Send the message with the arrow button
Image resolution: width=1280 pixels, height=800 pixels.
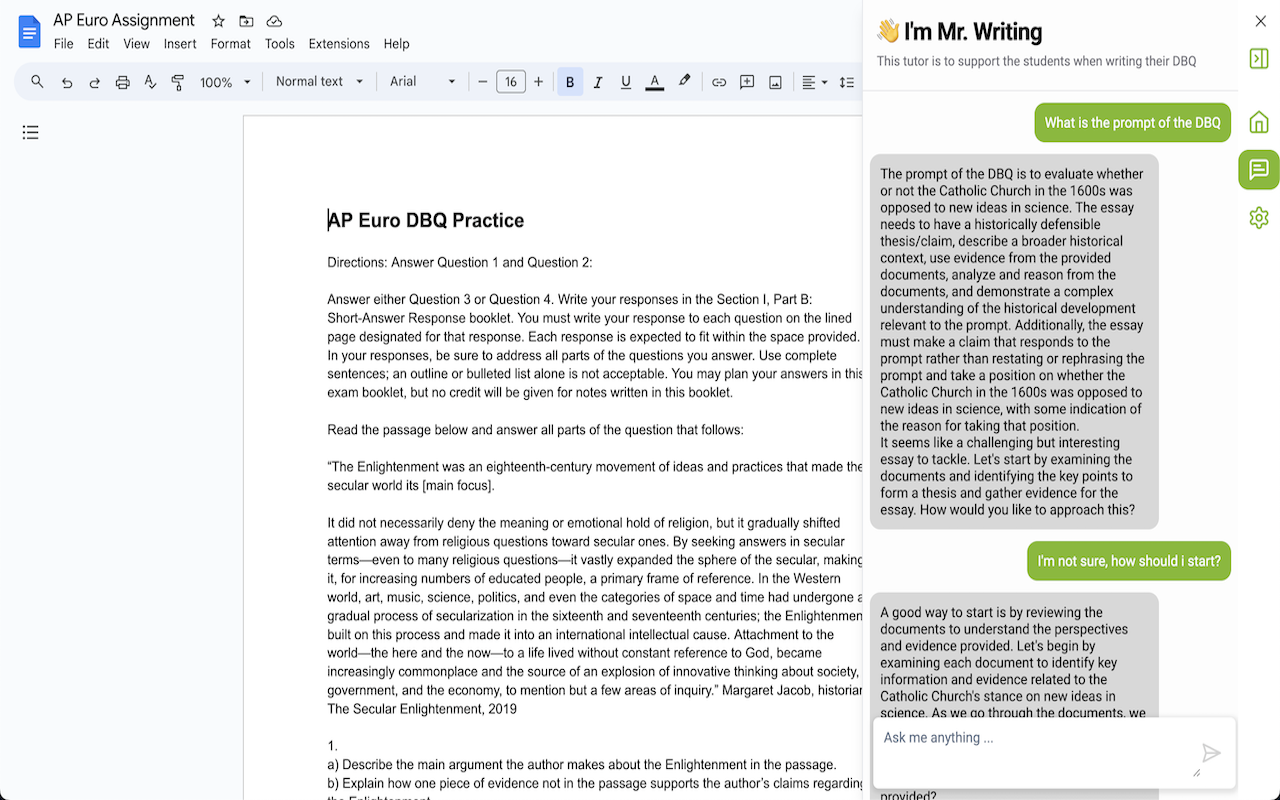[x=1211, y=753]
